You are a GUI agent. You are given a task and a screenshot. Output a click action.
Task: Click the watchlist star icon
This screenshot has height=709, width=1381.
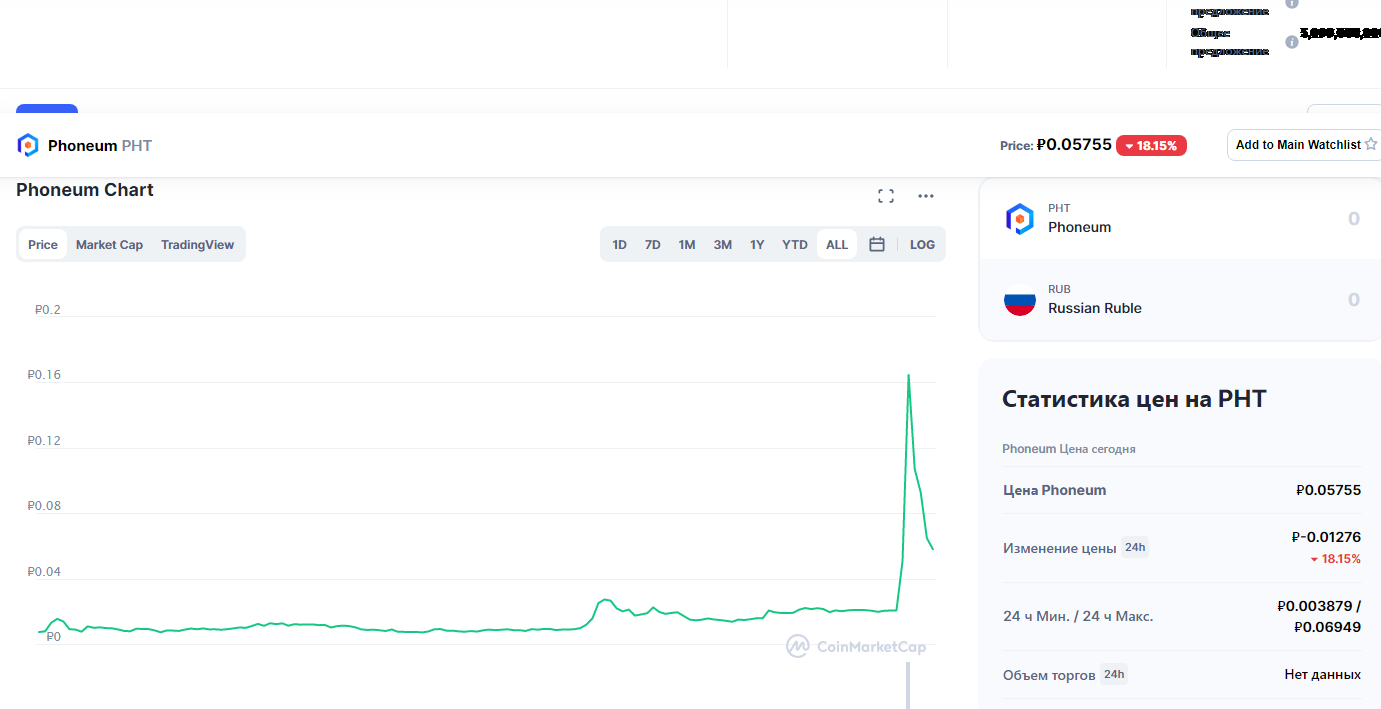click(x=1371, y=145)
